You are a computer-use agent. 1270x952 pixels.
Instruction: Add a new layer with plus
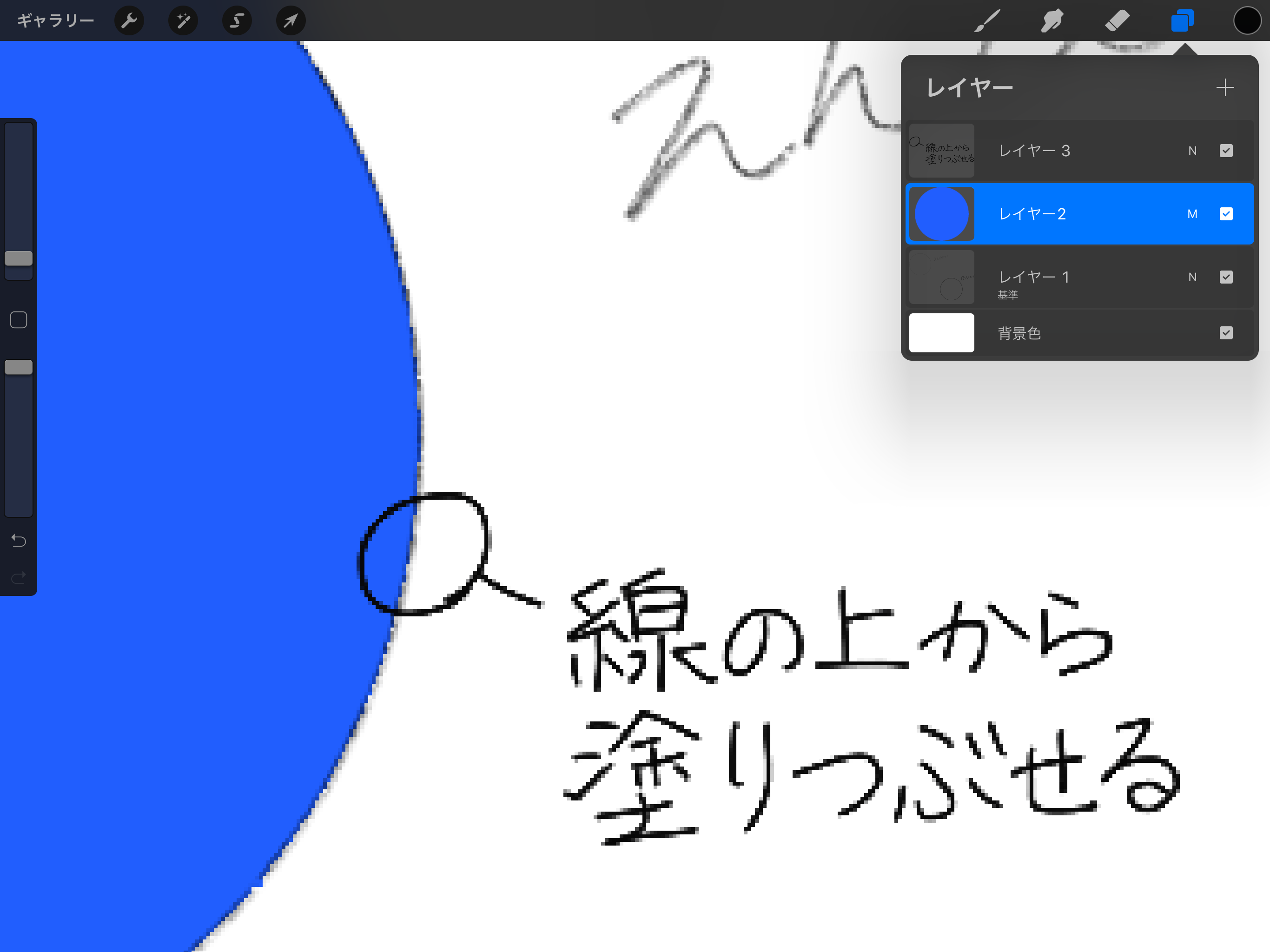[1224, 87]
